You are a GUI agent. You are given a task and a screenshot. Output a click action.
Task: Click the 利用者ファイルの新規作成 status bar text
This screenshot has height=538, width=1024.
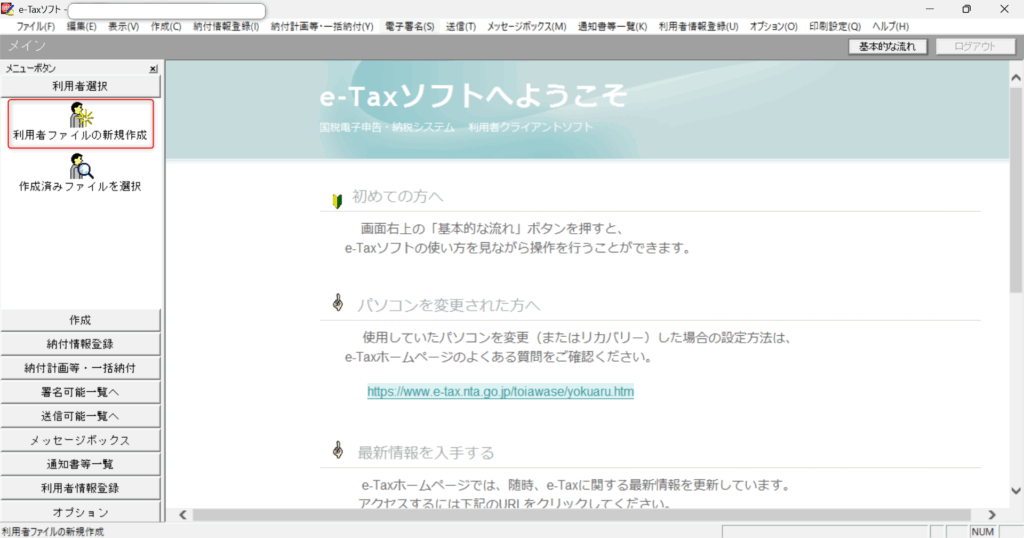click(x=53, y=531)
